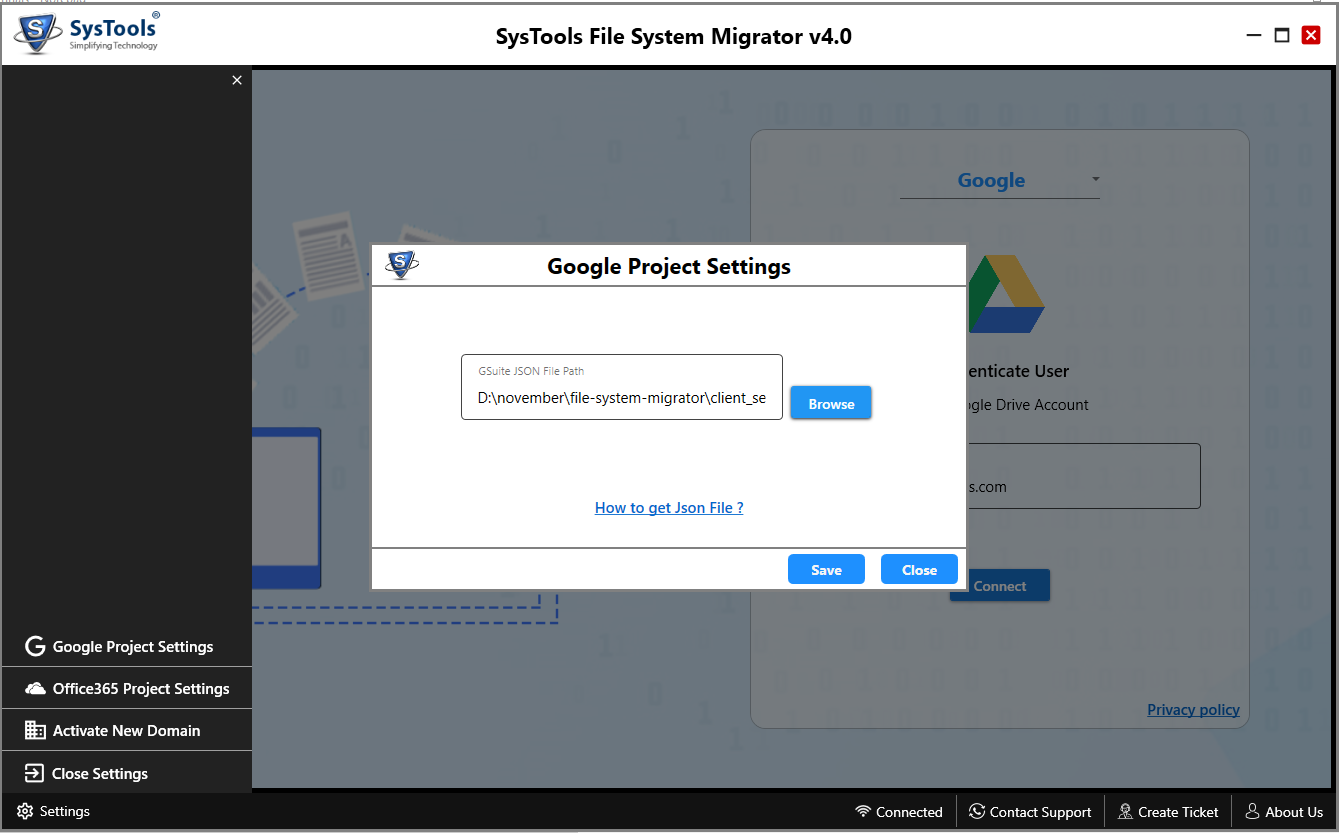Click the About Us person icon
This screenshot has width=1339, height=833.
click(1252, 811)
